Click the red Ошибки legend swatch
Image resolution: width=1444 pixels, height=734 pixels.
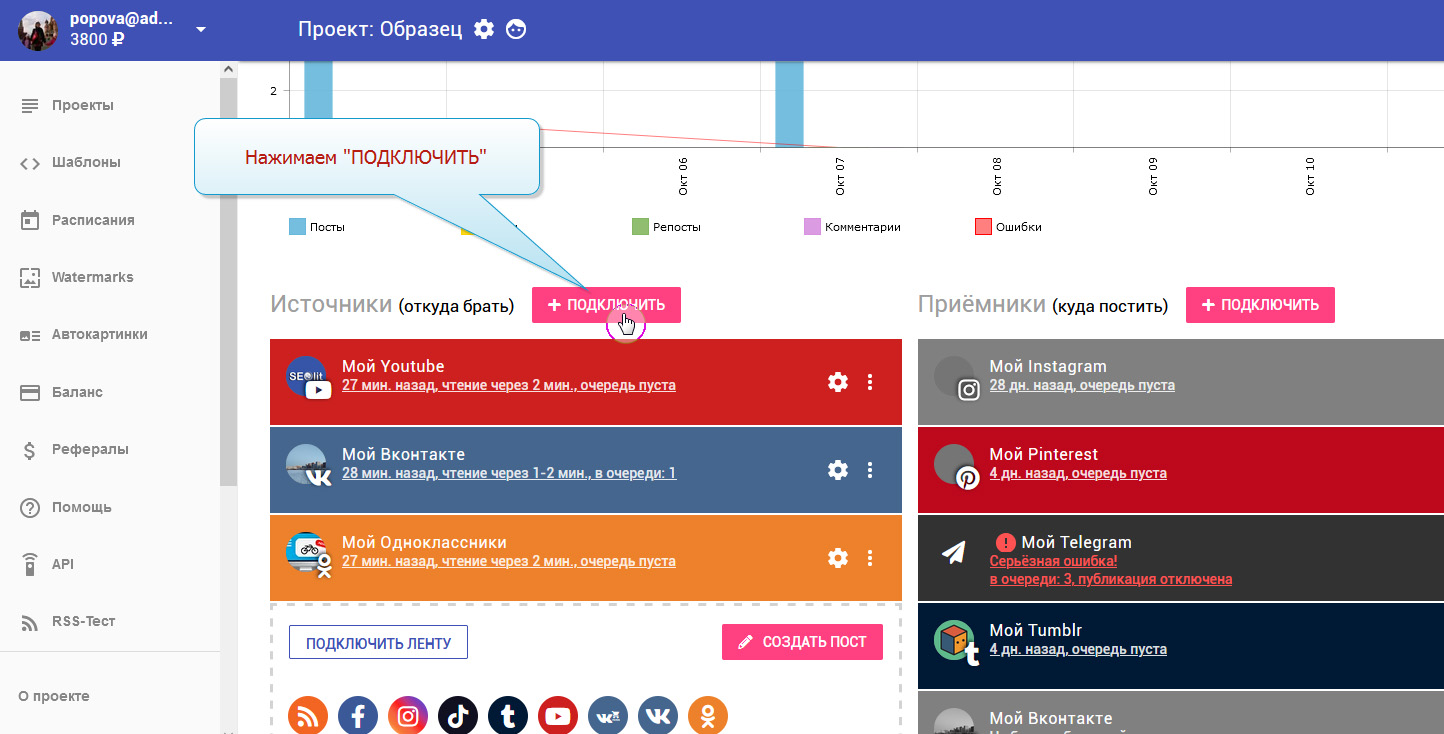983,227
